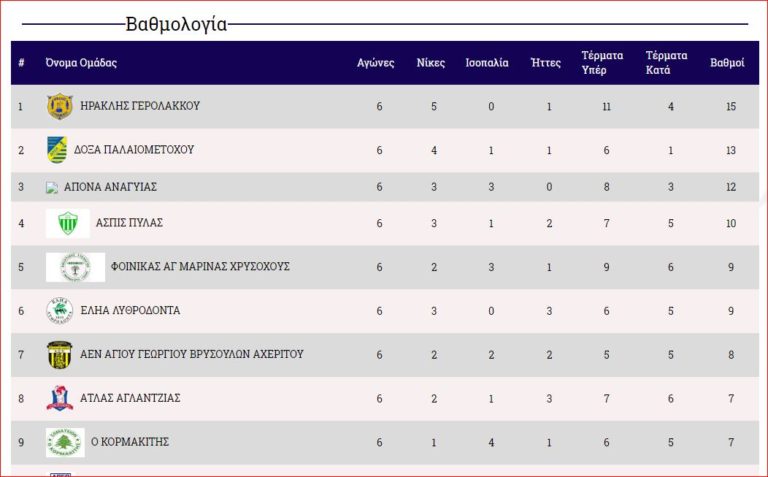Click the broken image icon beside ΑΠΟΝΑ ΑΝΑΓΥΙΑΣ
768x477 pixels.
pos(52,187)
